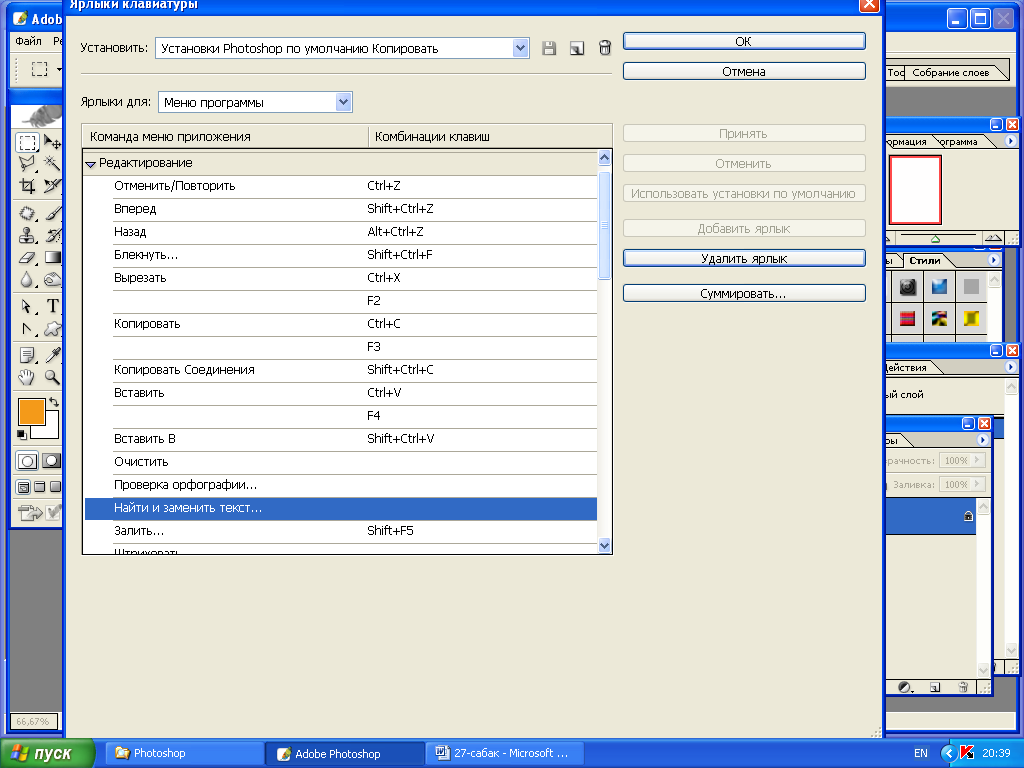Click the Отмена button
Image resolution: width=1024 pixels, height=768 pixels.
click(744, 71)
